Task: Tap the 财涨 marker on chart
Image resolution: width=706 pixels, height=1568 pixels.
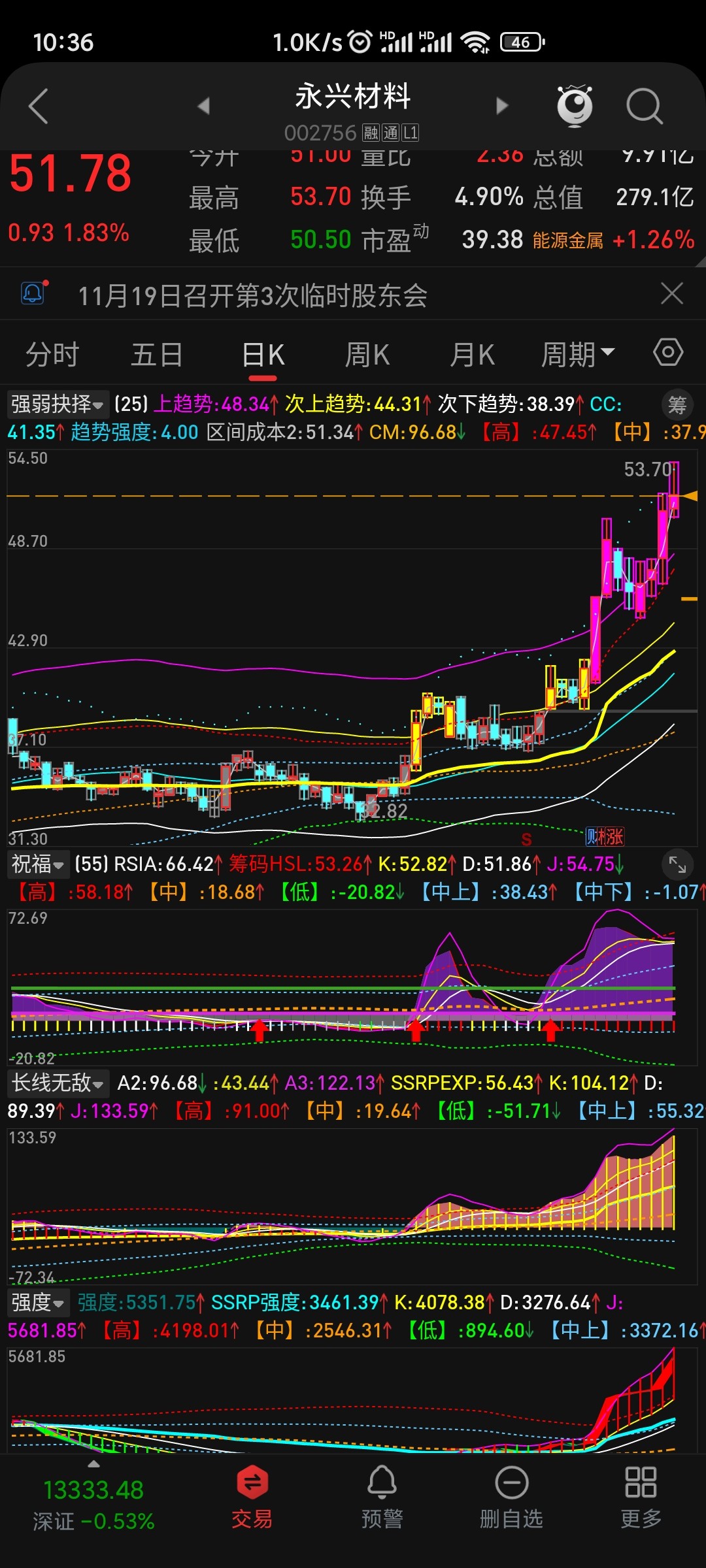Action: [x=605, y=836]
